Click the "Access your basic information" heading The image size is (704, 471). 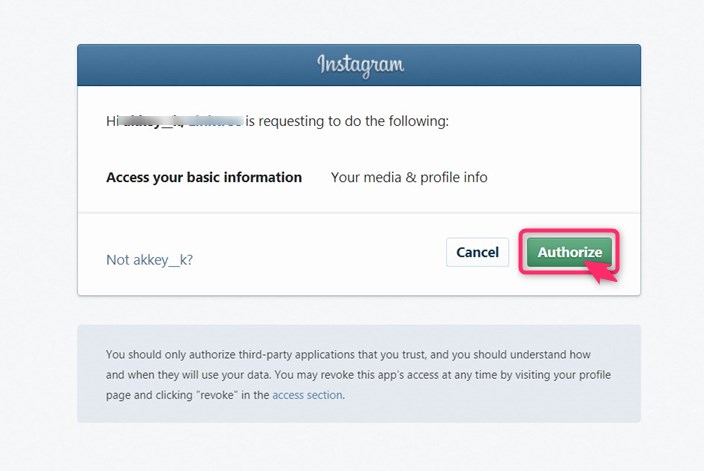coord(204,177)
